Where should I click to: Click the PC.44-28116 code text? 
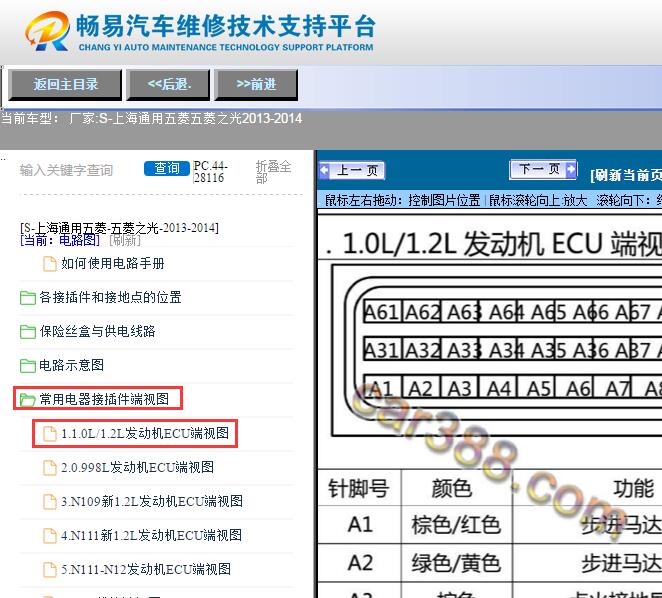tap(211, 171)
